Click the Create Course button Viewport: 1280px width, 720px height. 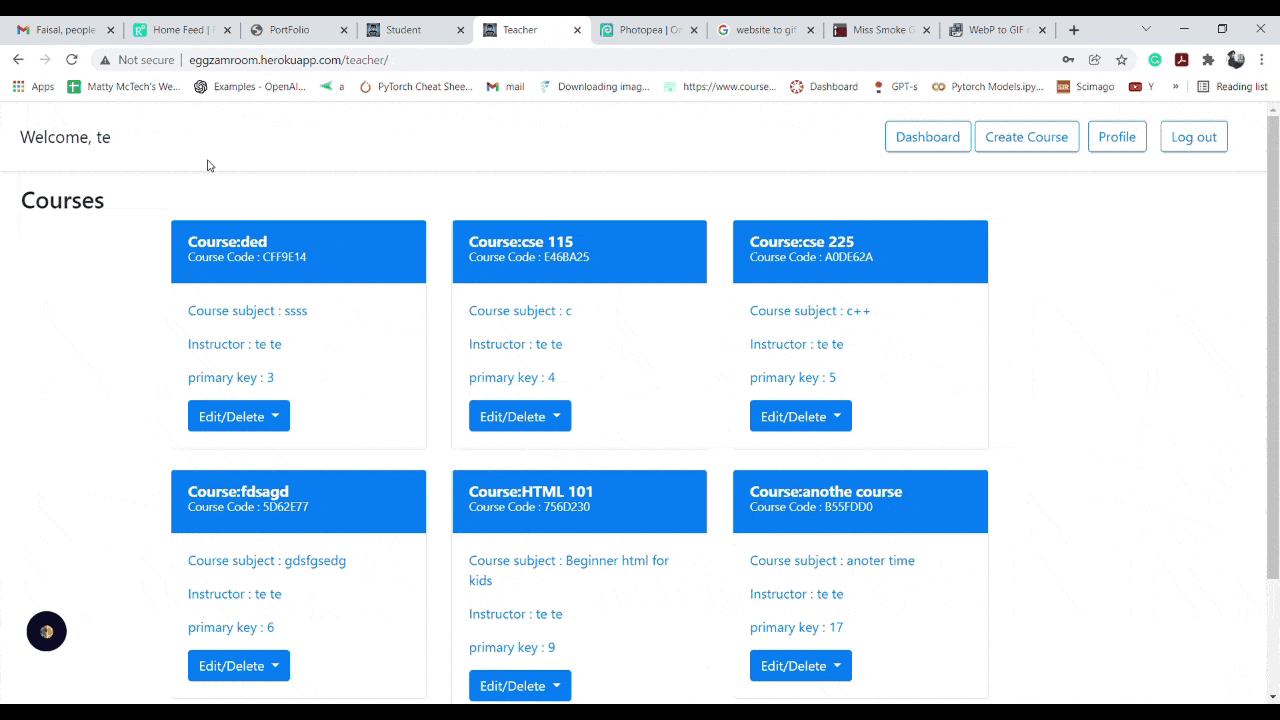tap(1026, 137)
